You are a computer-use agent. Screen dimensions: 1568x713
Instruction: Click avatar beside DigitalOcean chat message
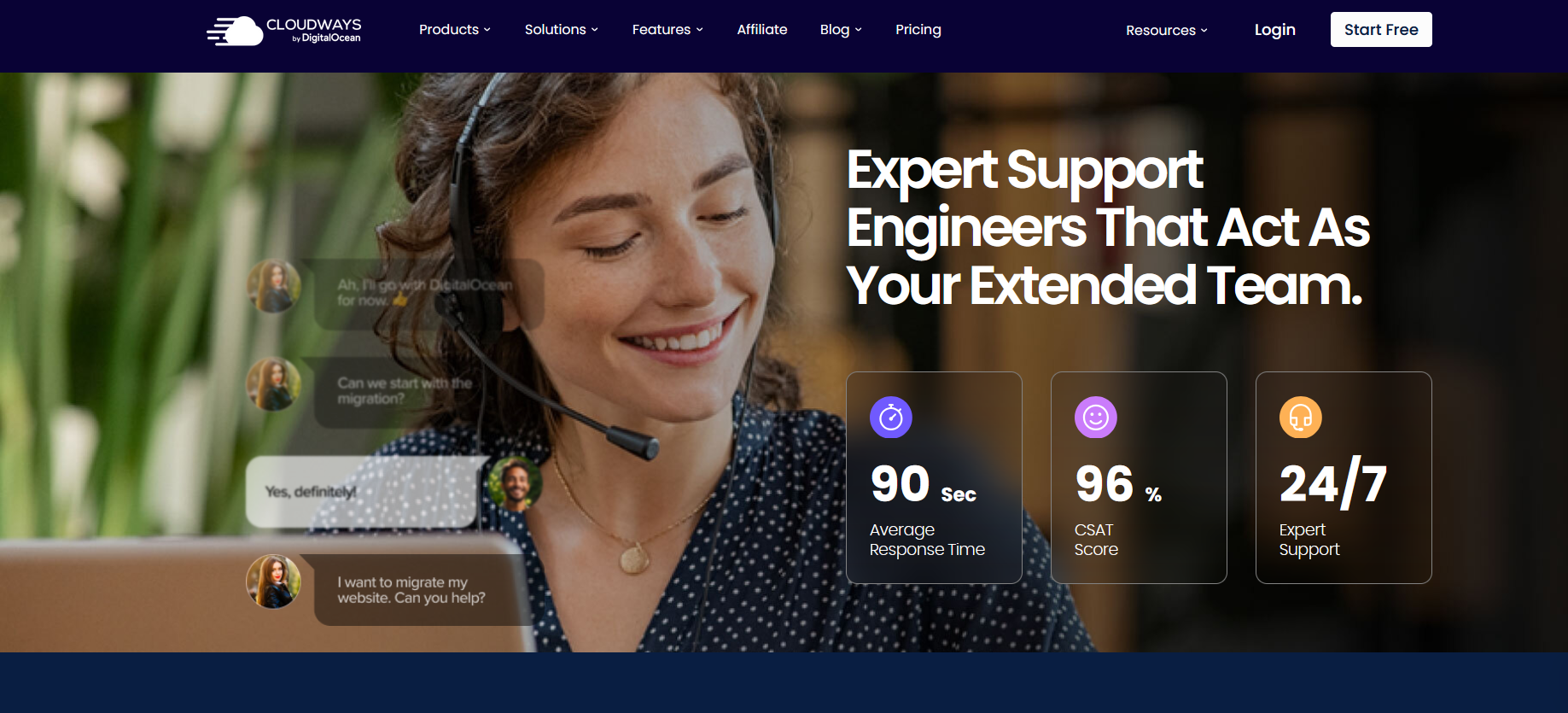coord(273,285)
